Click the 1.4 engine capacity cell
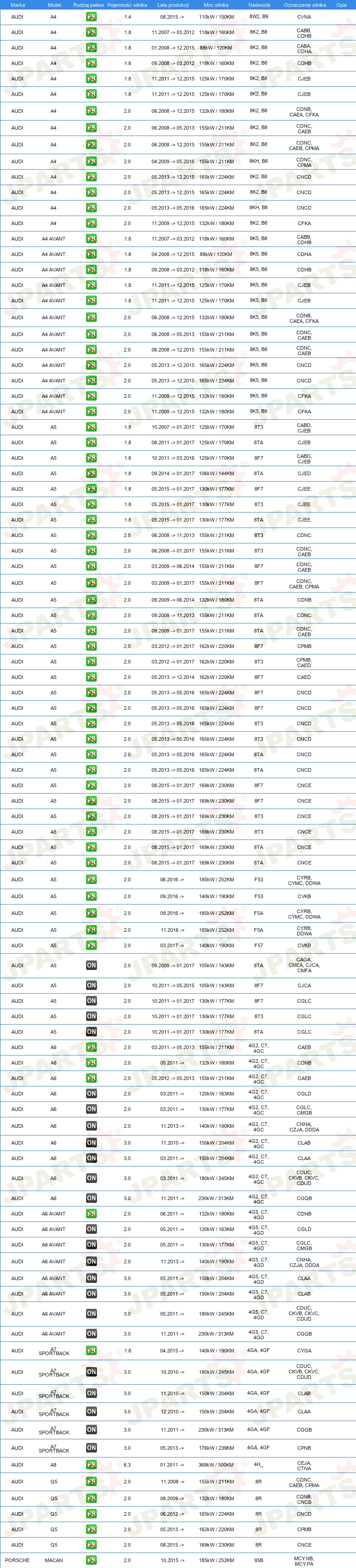Viewport: 356px width, 1568px height. point(127,17)
